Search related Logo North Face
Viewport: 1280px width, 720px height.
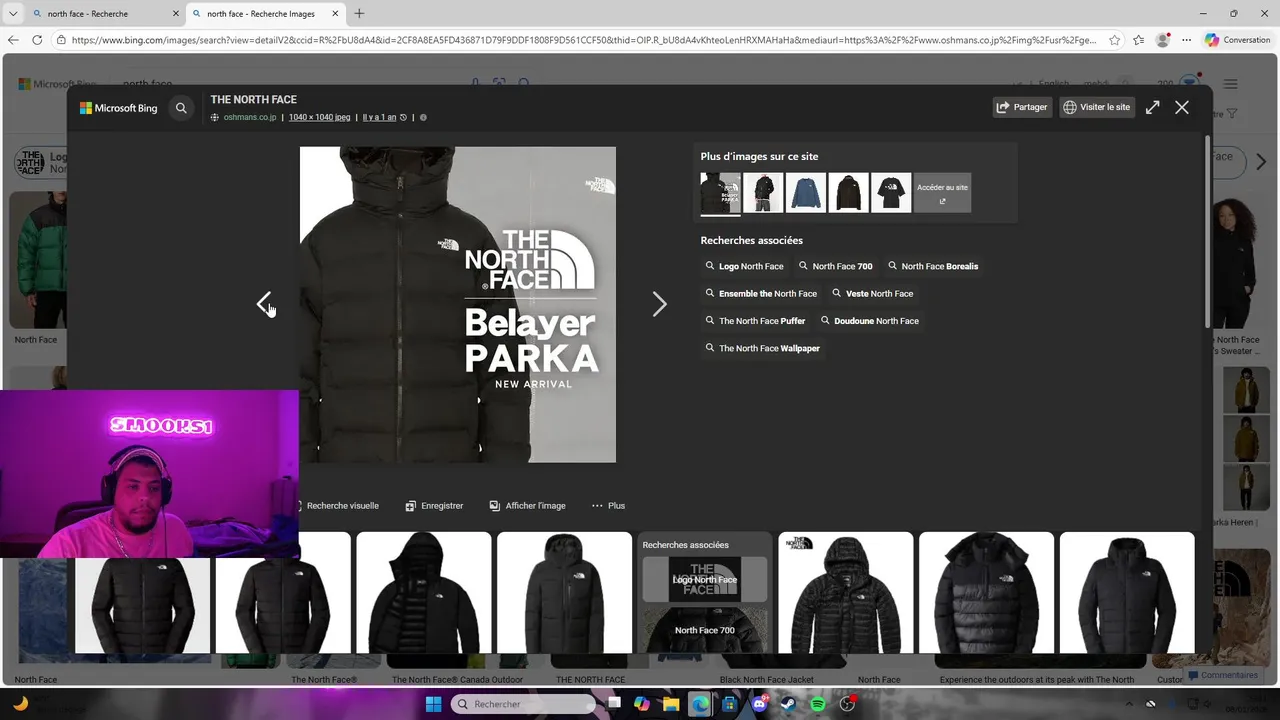pos(745,266)
